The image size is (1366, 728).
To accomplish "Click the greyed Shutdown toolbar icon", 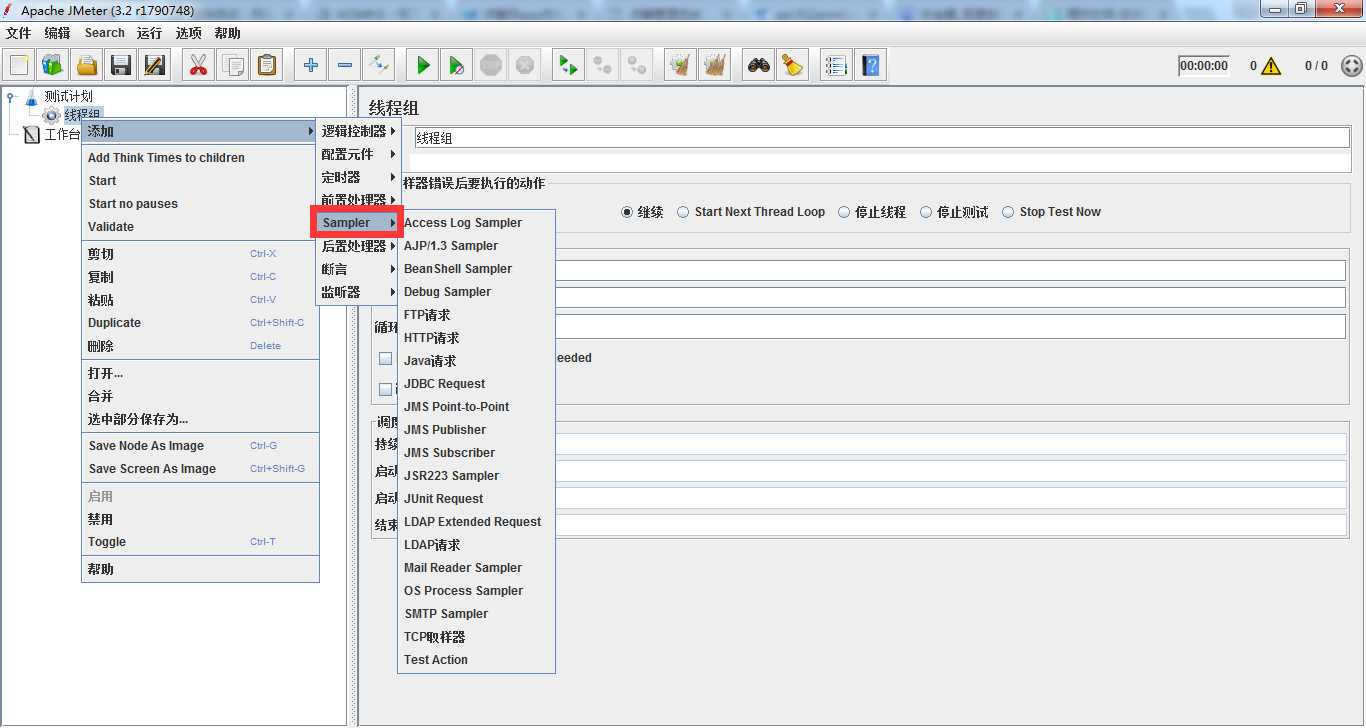I will click(x=525, y=66).
